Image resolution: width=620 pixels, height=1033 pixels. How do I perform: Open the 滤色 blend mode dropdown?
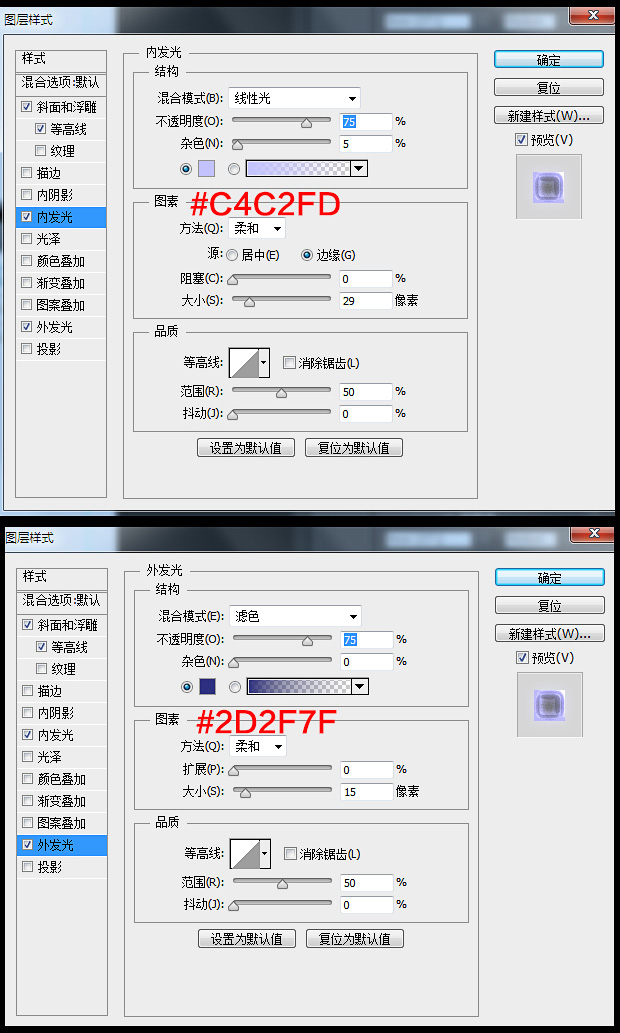pos(295,617)
